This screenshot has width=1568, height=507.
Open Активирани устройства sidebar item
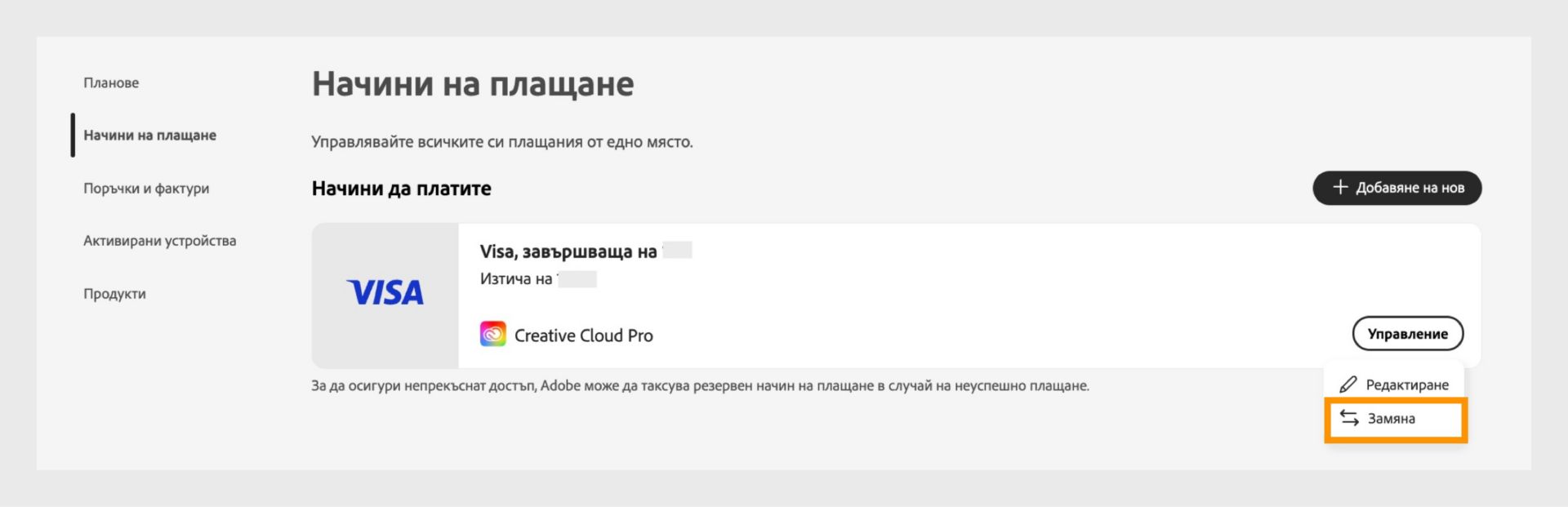point(159,241)
